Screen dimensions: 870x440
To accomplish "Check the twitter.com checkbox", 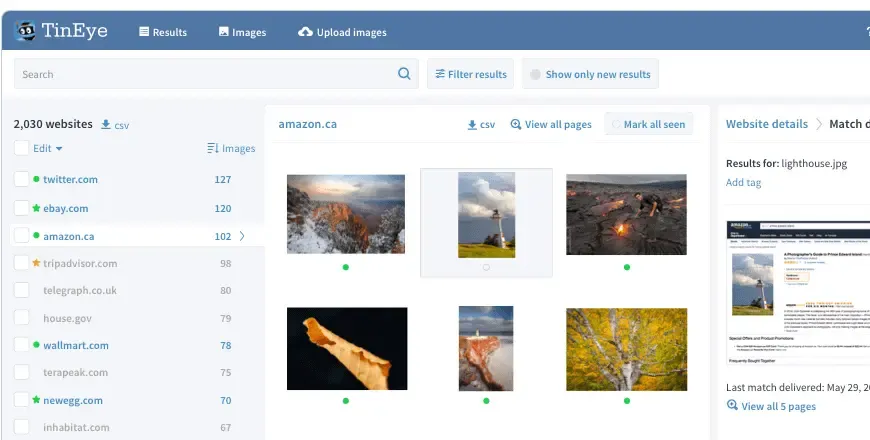I will point(22,179).
